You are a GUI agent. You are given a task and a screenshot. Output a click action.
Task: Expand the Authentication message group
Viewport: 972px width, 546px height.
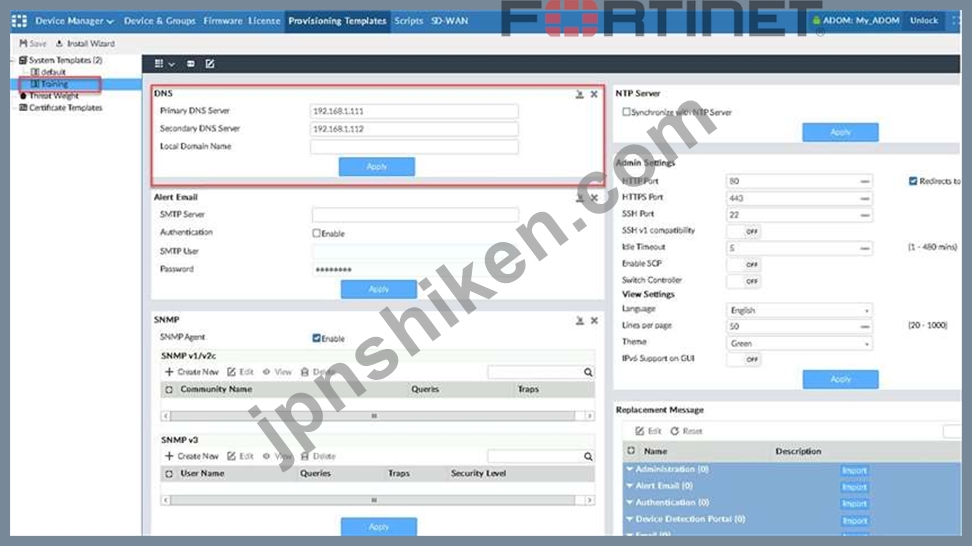[x=630, y=503]
